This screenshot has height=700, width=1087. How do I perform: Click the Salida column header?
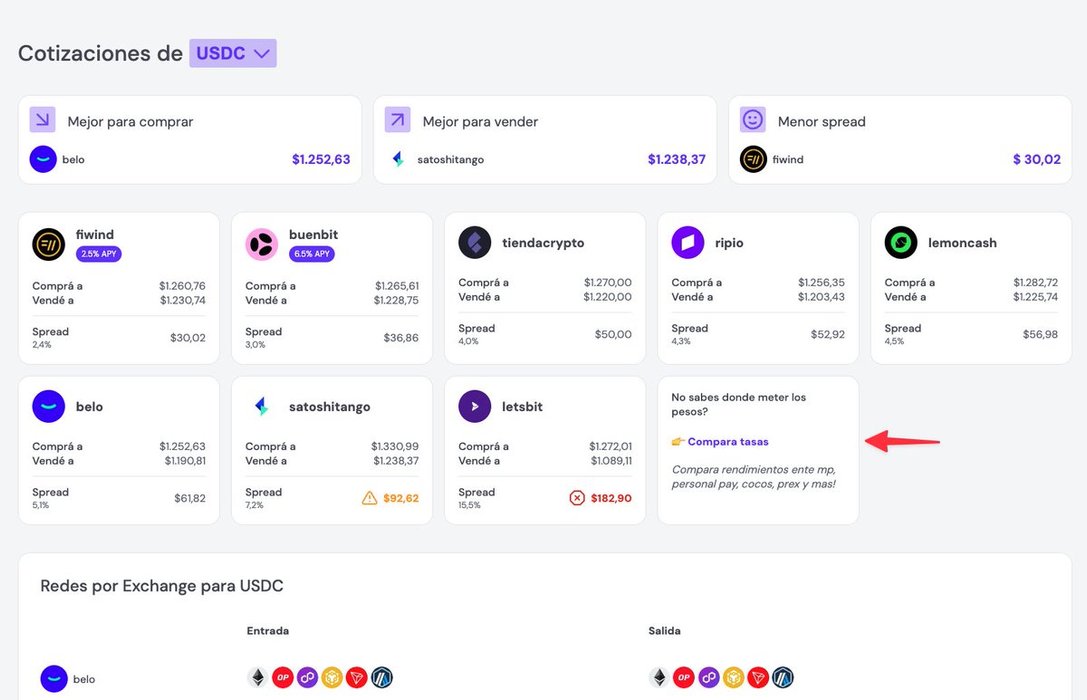pos(664,631)
